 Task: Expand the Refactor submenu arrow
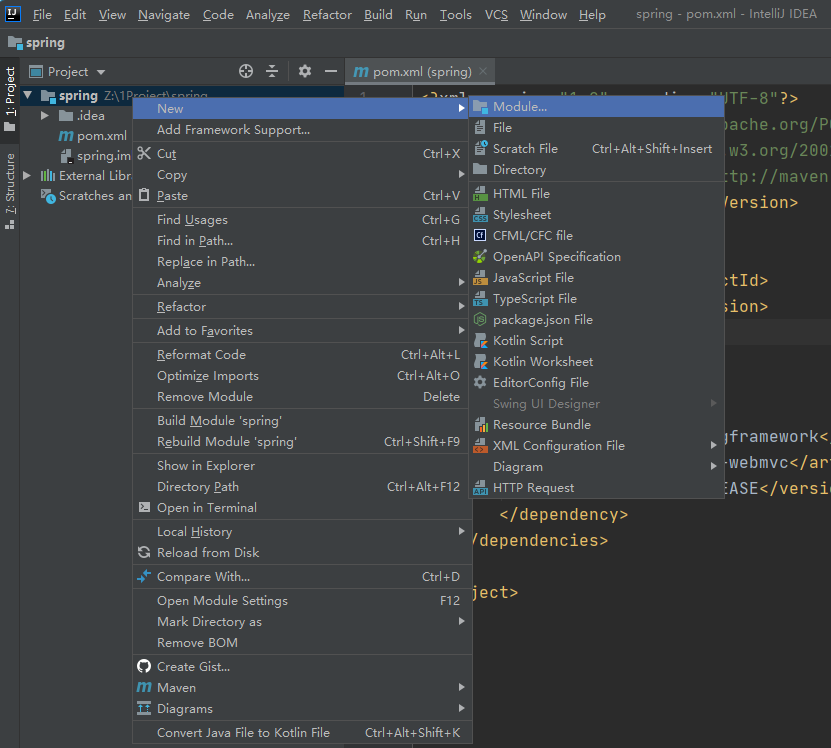tap(462, 306)
